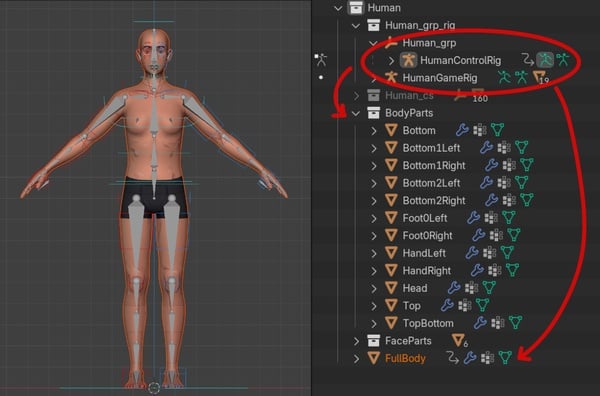Click the modifier wrench icon on Foot0Right row
Screen dimensions: 600x396
(x=478, y=235)
